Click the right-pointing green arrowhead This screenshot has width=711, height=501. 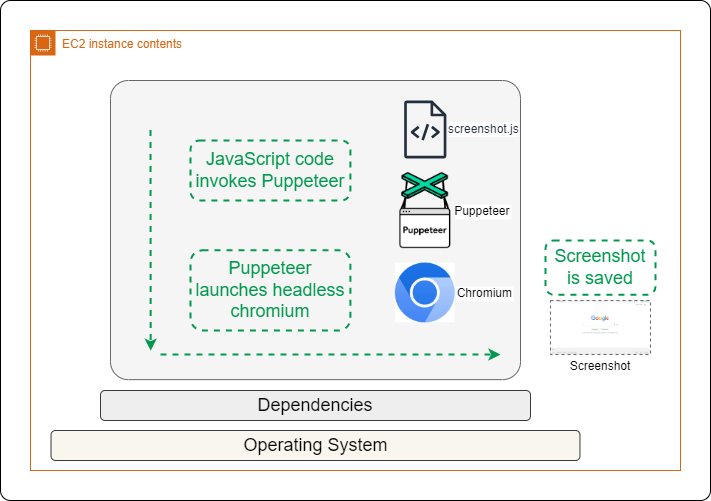493,354
